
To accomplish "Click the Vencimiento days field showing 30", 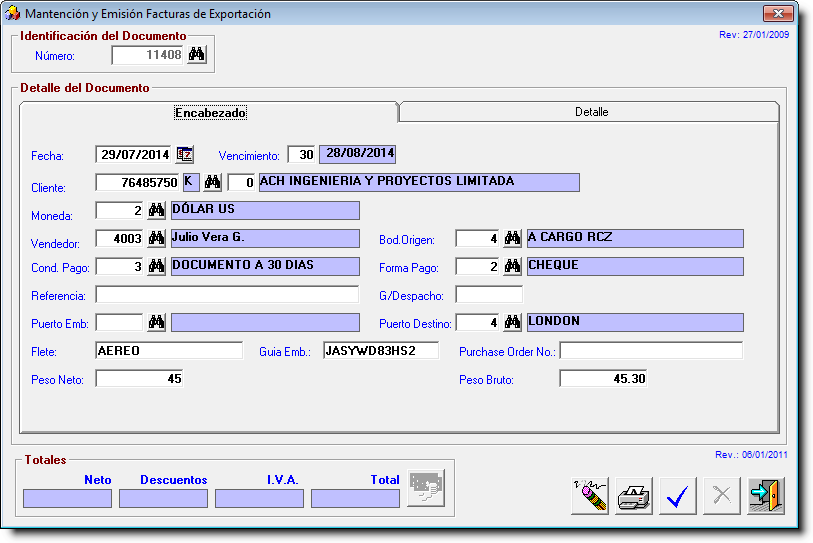I will coord(302,155).
